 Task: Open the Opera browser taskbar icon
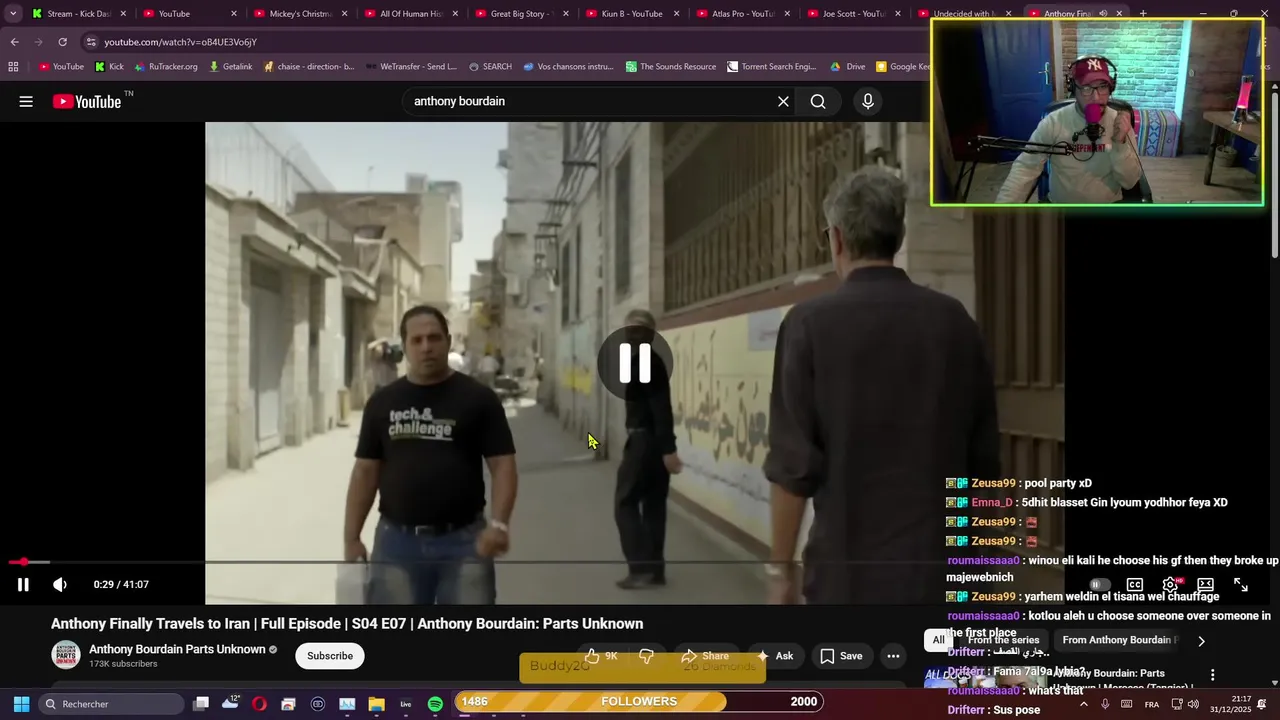tap(259, 704)
